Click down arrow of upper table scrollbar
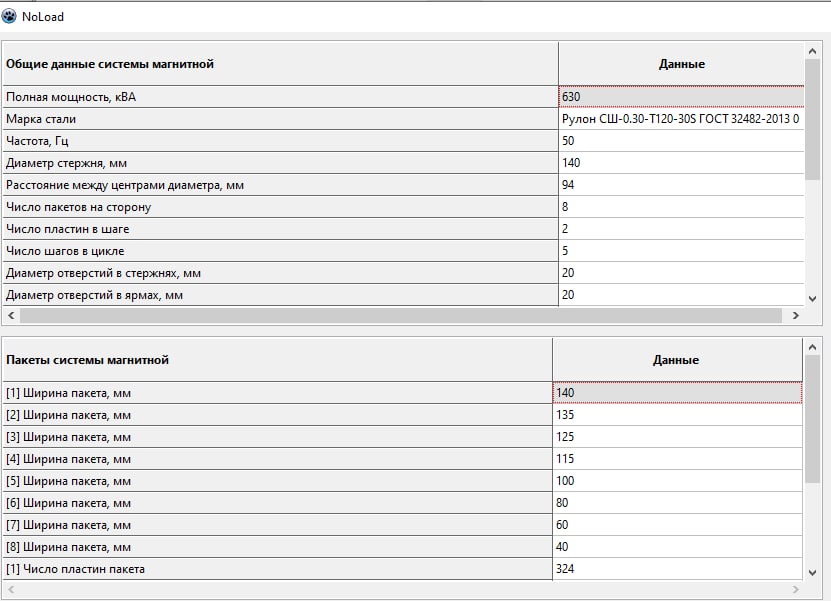This screenshot has width=831, height=601. click(812, 299)
